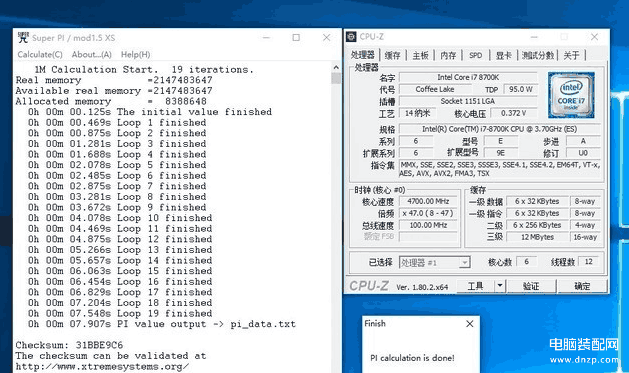The image size is (629, 373).
Task: Close the Finish dialog
Action: (470, 324)
